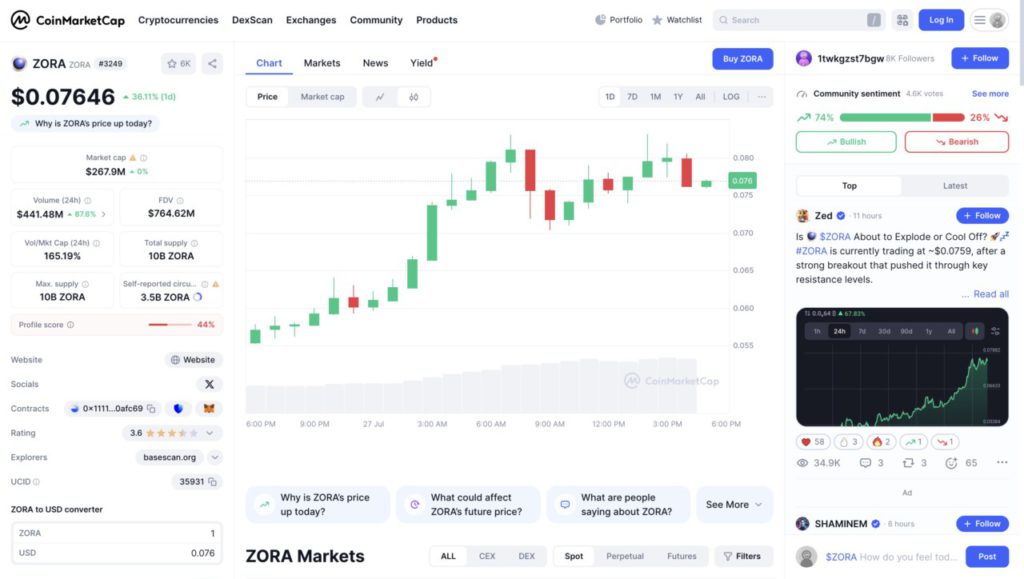Open the QR app download icon
Viewport: 1024px width, 579px height.
tap(902, 20)
